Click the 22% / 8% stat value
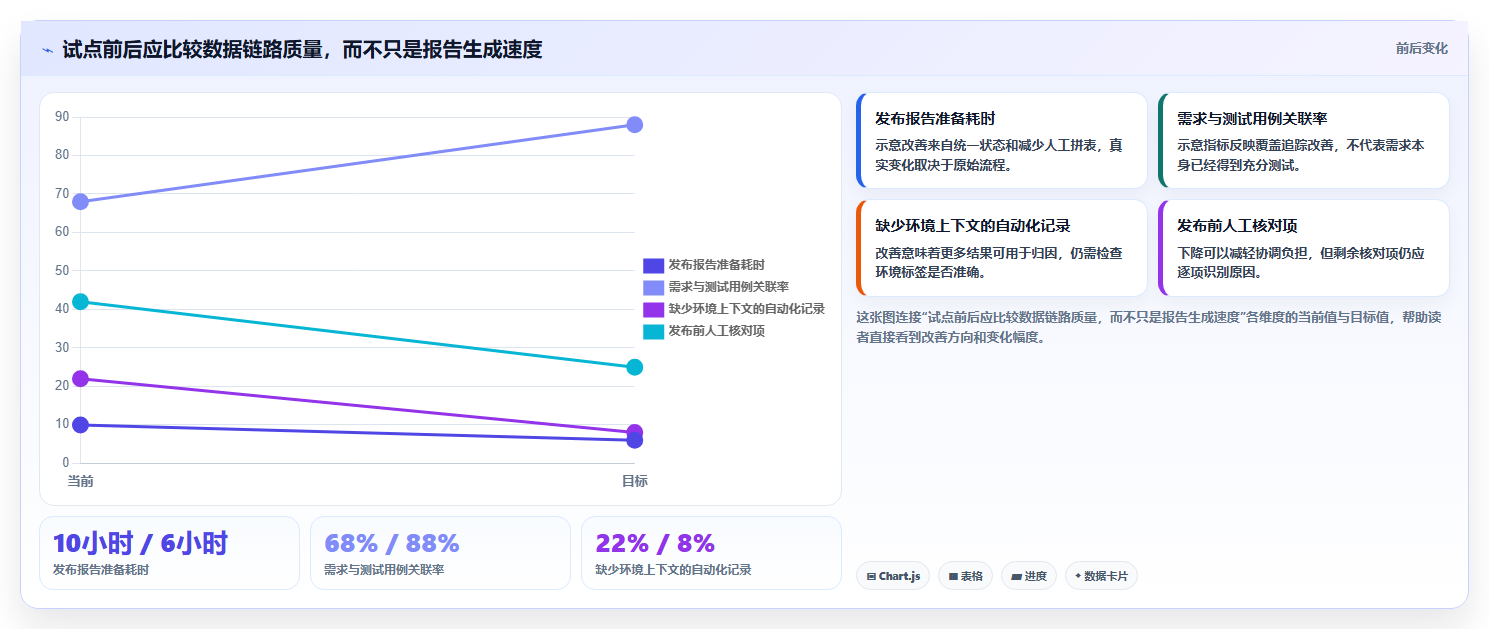Image resolution: width=1489 pixels, height=629 pixels. [655, 543]
